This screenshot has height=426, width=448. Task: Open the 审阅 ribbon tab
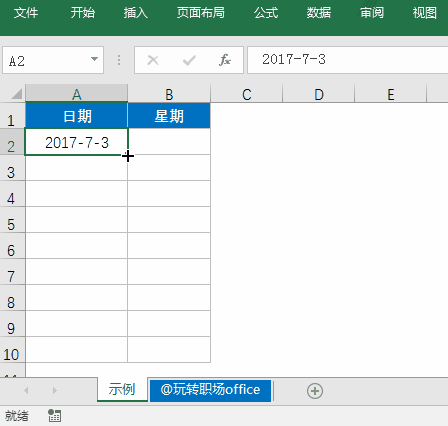[x=372, y=13]
